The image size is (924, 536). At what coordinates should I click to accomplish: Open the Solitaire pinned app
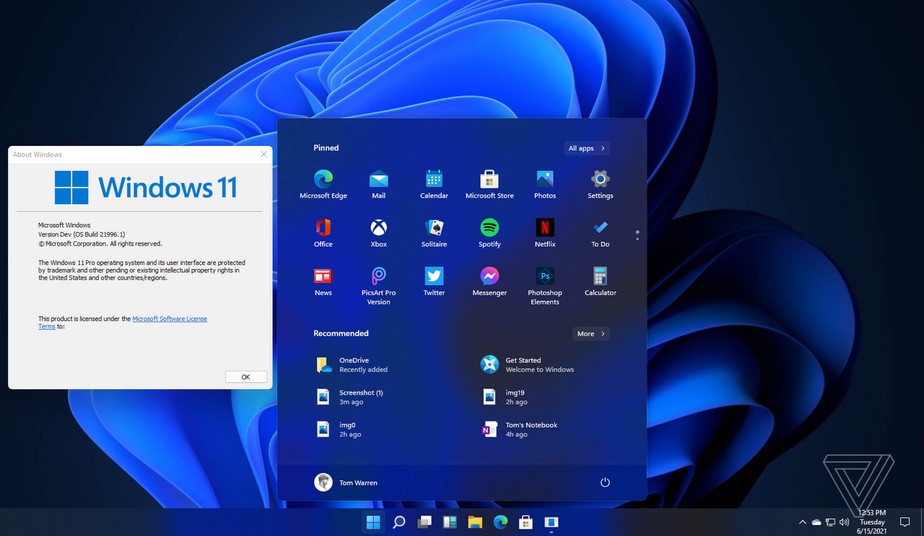pyautogui.click(x=434, y=228)
